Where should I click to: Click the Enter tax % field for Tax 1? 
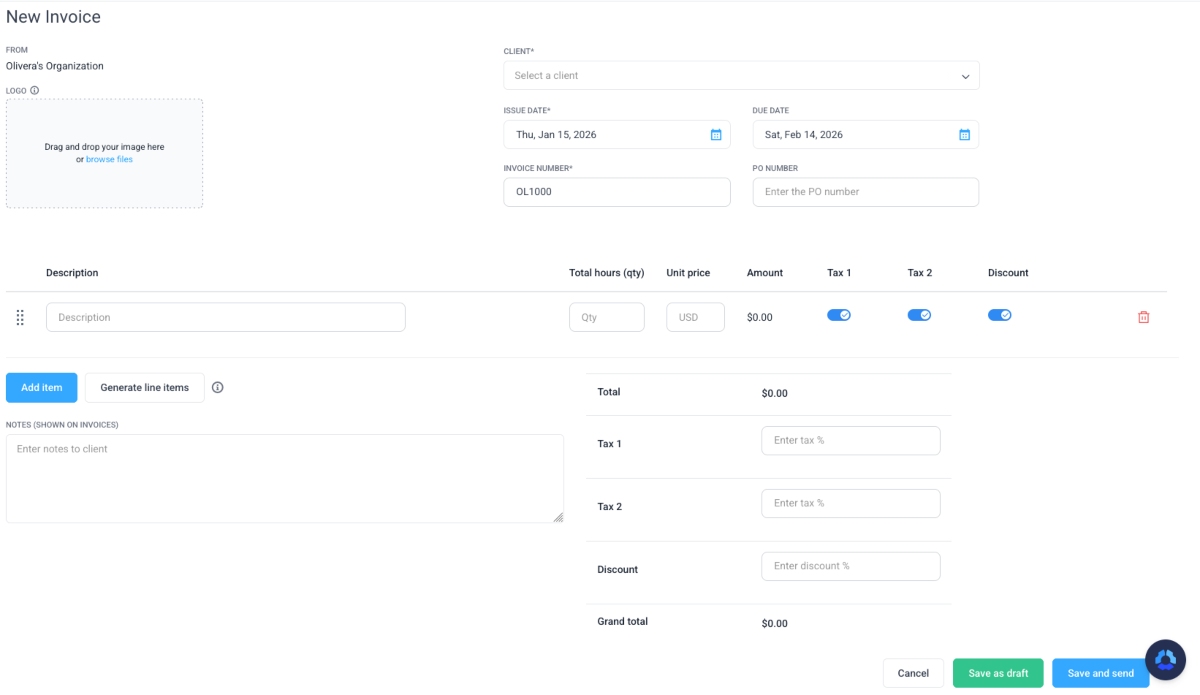850,440
